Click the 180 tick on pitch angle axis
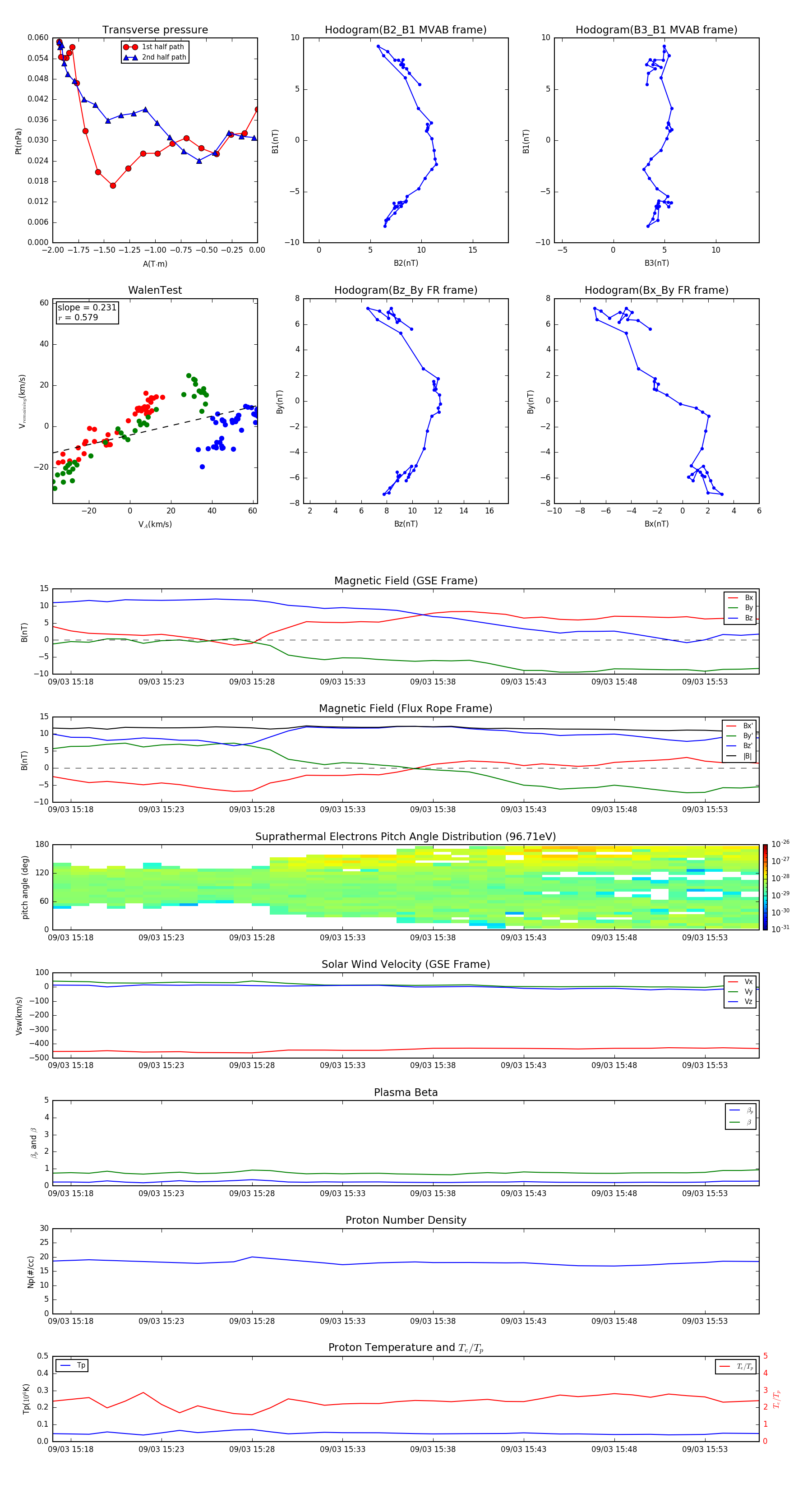Screen dimensions: 812x1489 pyautogui.click(x=42, y=845)
